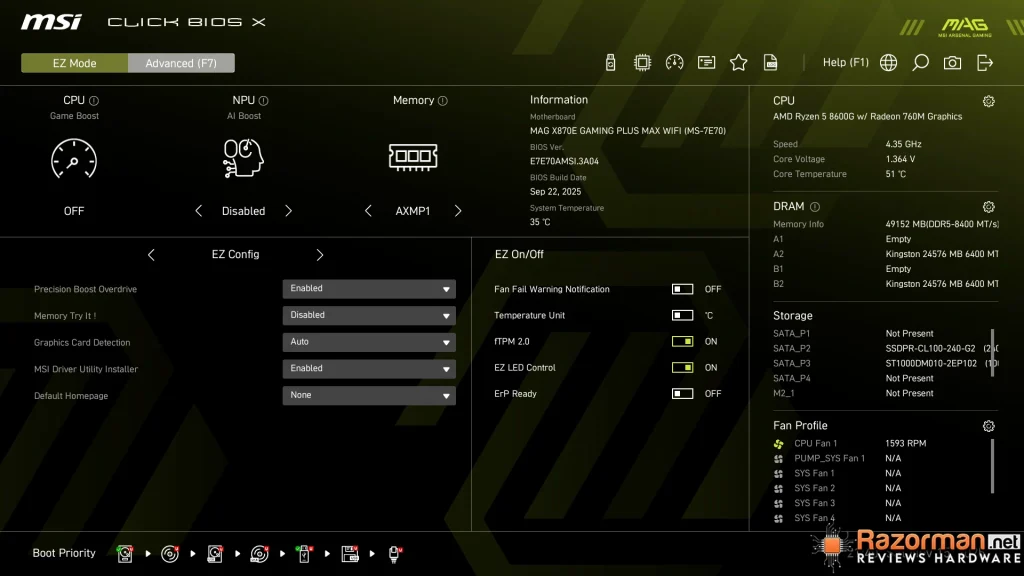
Task: Open the Favorites star icon
Action: (x=738, y=63)
